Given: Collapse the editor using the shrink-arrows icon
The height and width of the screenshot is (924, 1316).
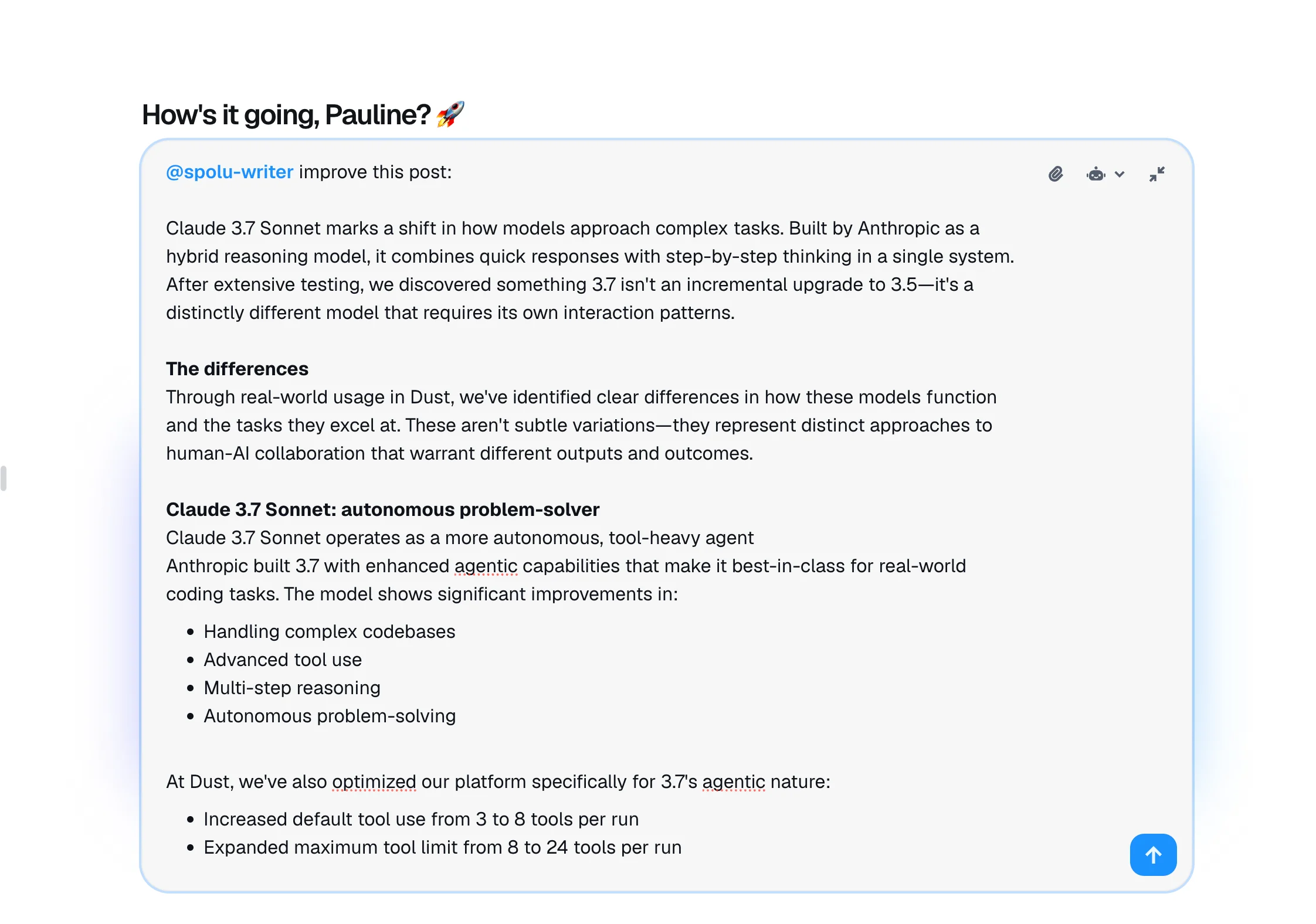Looking at the screenshot, I should 1156,174.
